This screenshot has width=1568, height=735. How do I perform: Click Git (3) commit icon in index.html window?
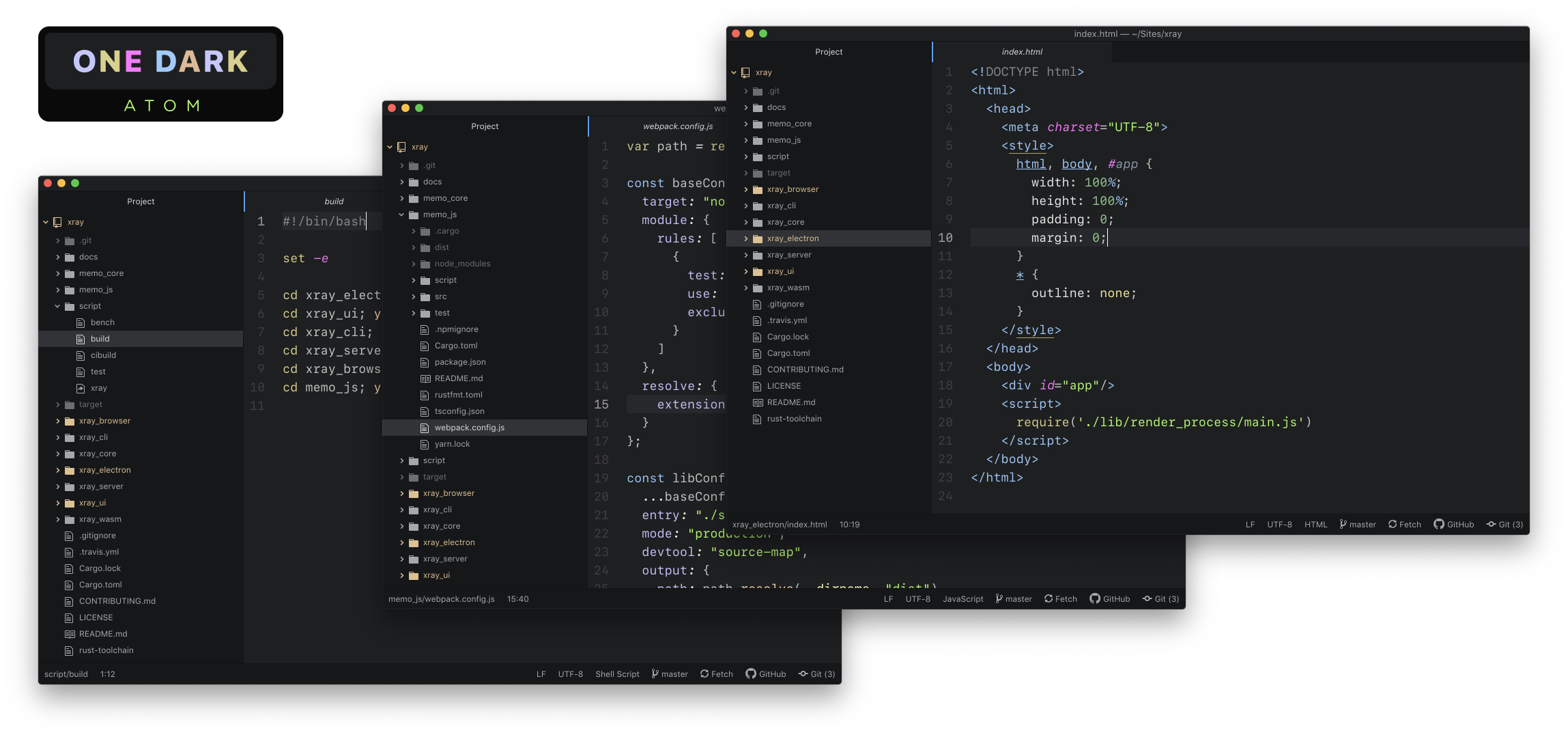point(1491,524)
